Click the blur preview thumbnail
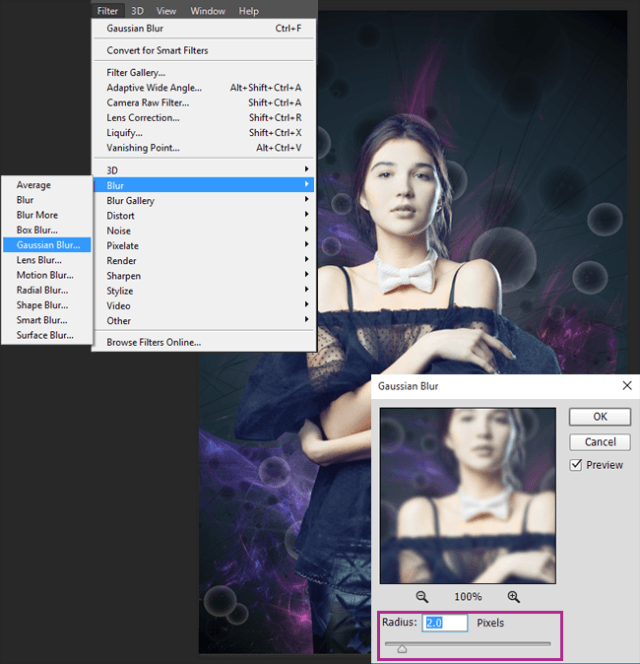The image size is (640, 664). [468, 495]
